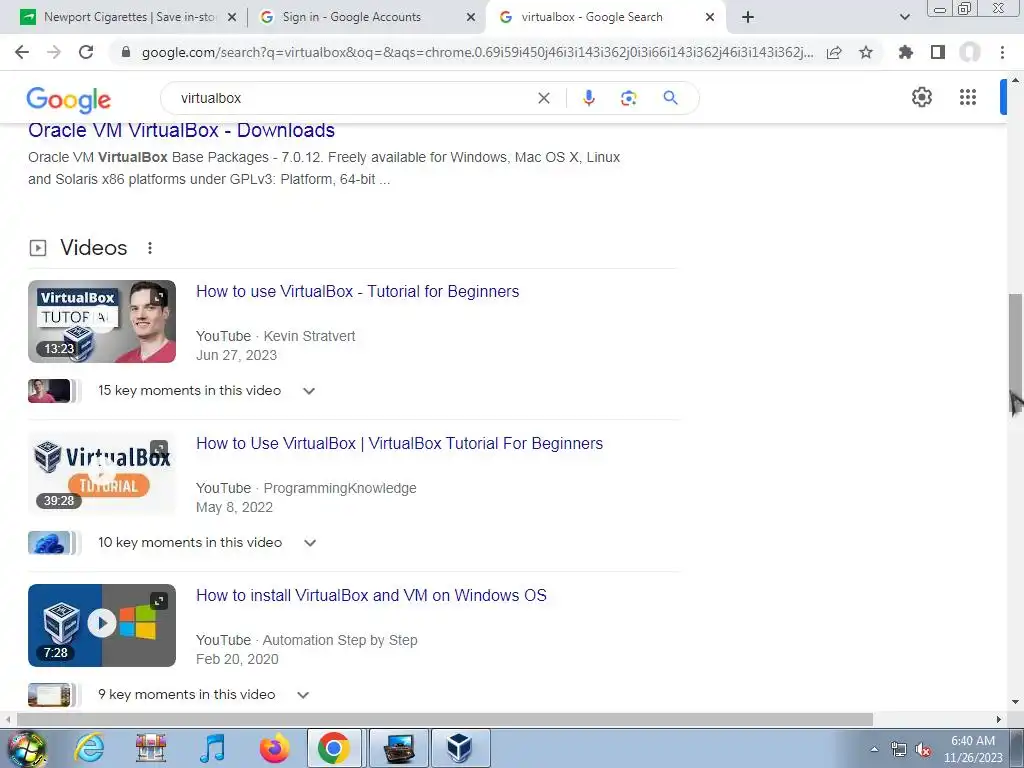Close the Newport Cigarettes tab

(231, 18)
